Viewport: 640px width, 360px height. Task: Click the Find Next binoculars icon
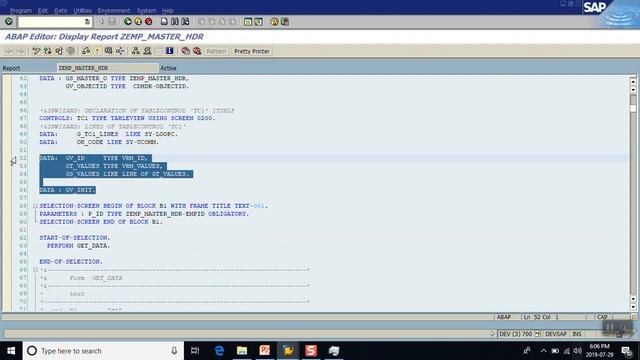185,22
